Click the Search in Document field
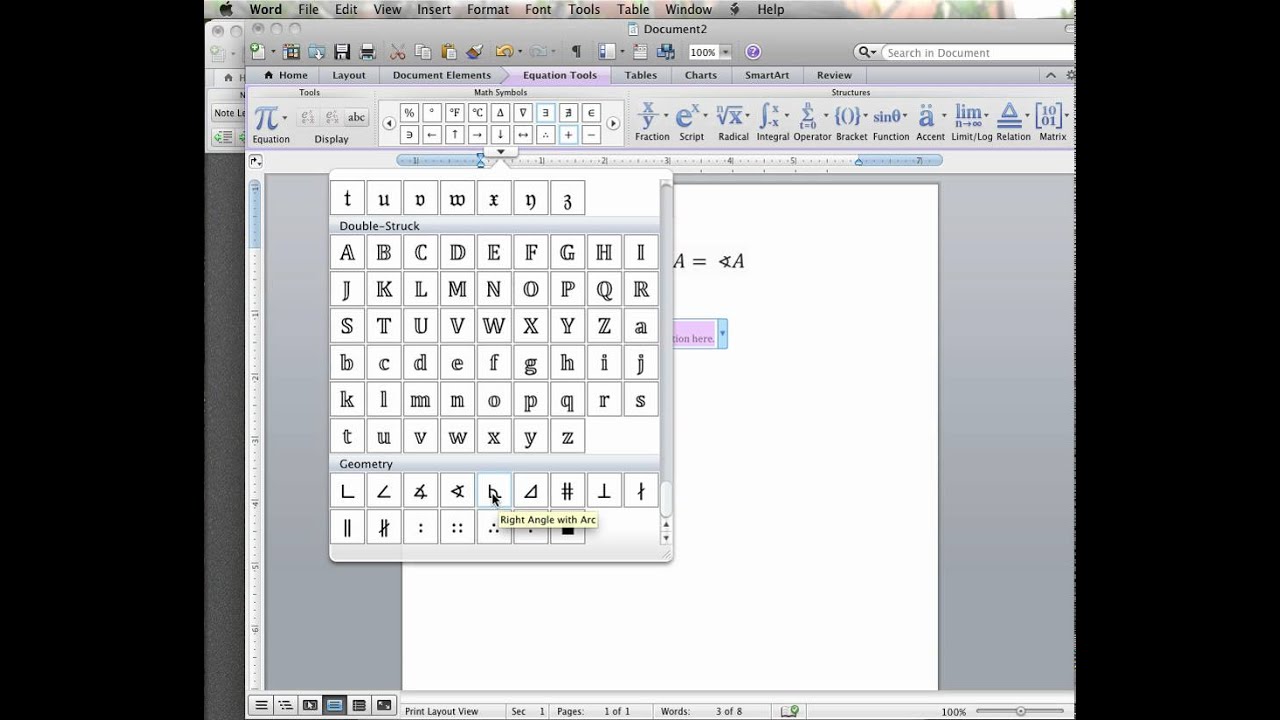1280x720 pixels. coord(976,52)
